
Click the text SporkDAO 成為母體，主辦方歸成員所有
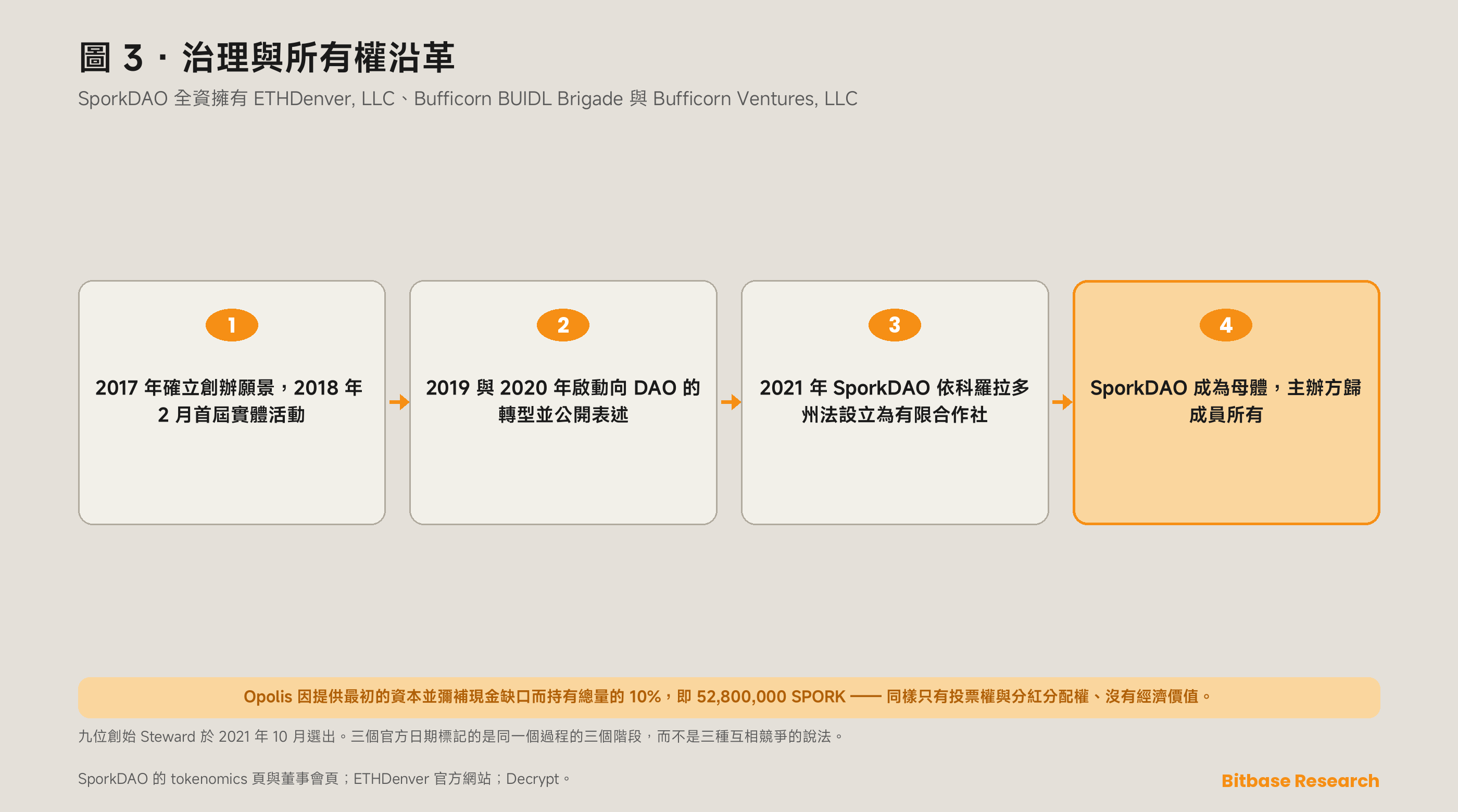click(x=1225, y=401)
